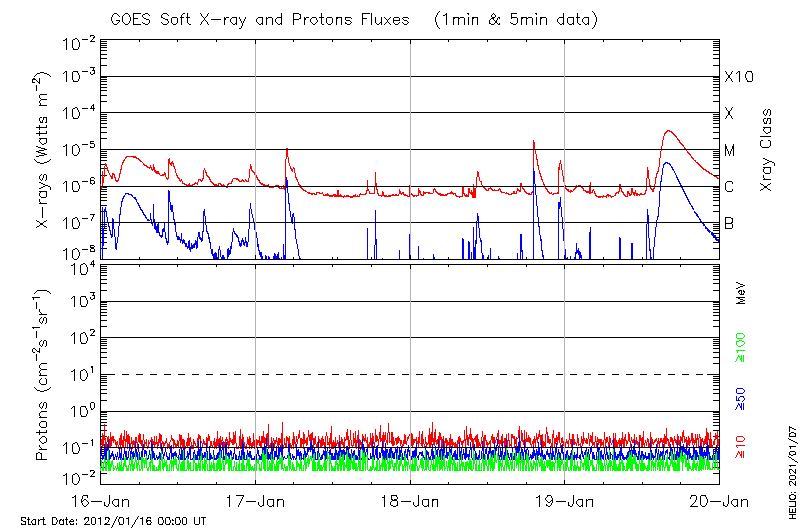Click the 20-Jan date label on x-axis
The image size is (800, 530).
click(719, 502)
